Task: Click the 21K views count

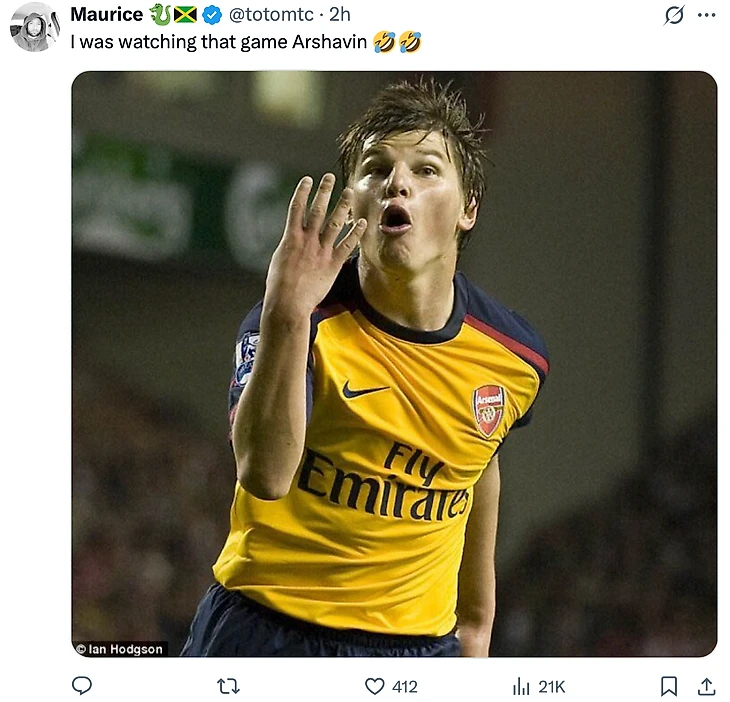Action: pos(552,686)
